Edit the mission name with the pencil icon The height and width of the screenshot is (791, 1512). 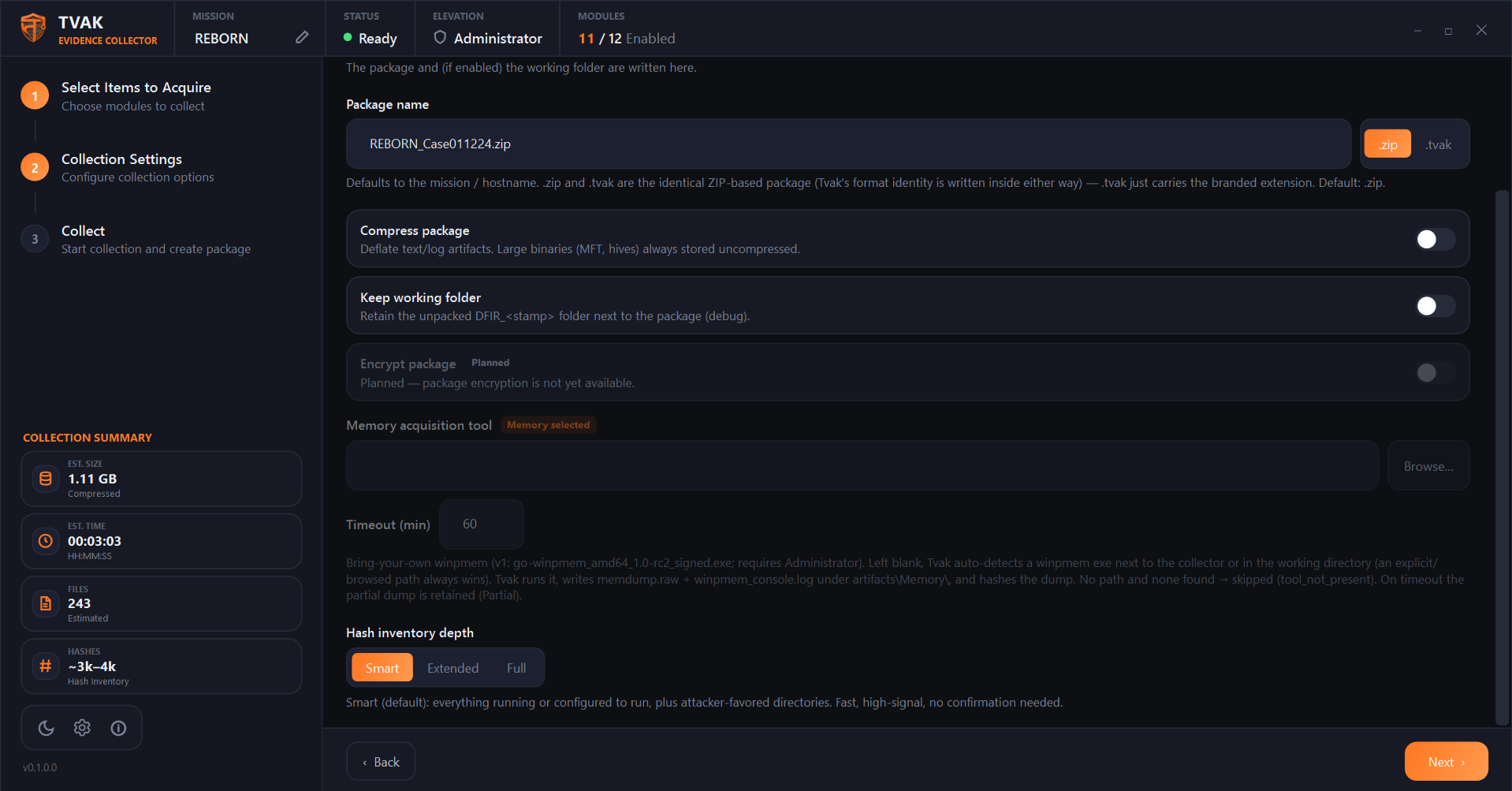302,38
